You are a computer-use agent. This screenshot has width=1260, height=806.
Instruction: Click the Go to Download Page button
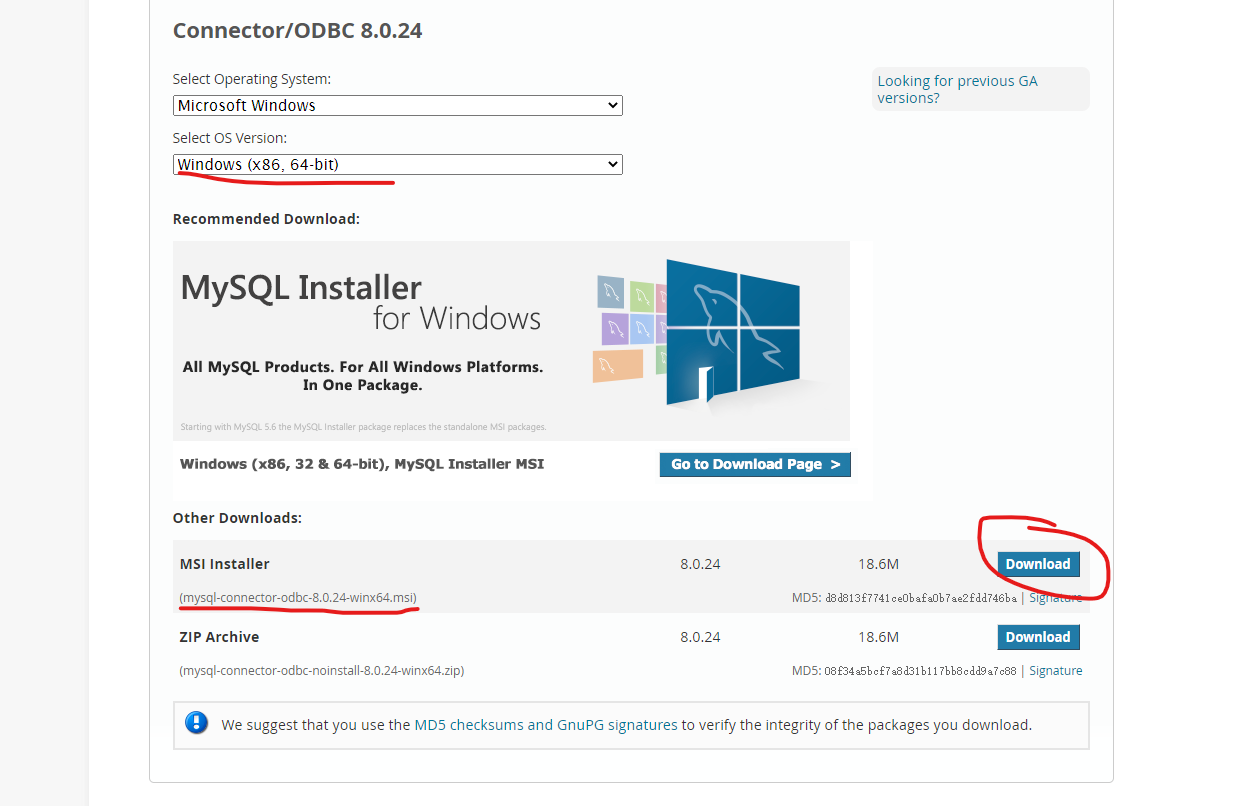(x=755, y=464)
